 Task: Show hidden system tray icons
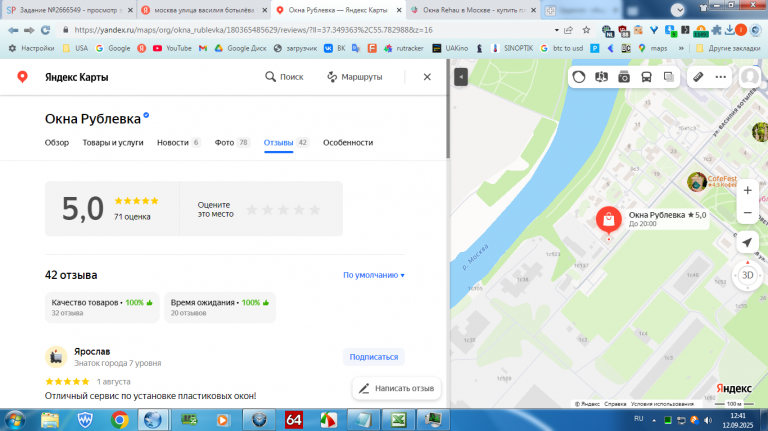click(x=654, y=420)
